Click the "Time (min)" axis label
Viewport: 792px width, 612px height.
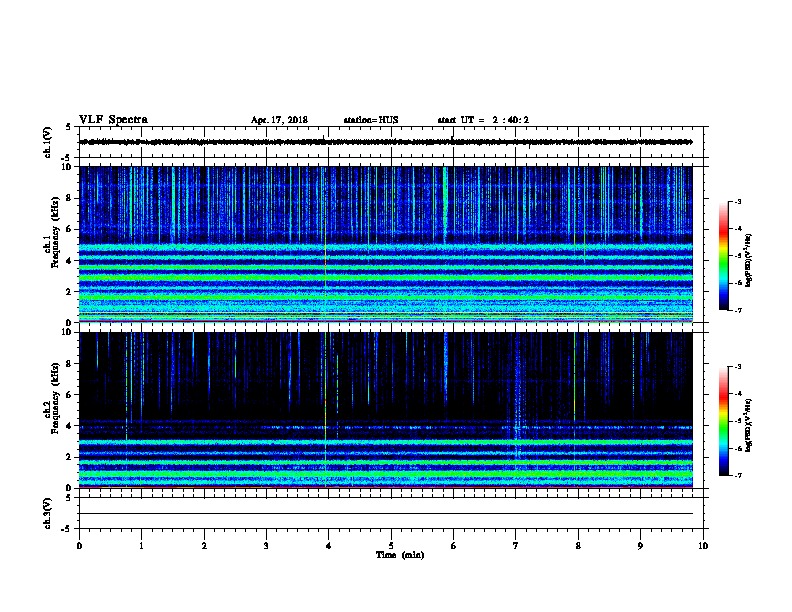(x=400, y=555)
